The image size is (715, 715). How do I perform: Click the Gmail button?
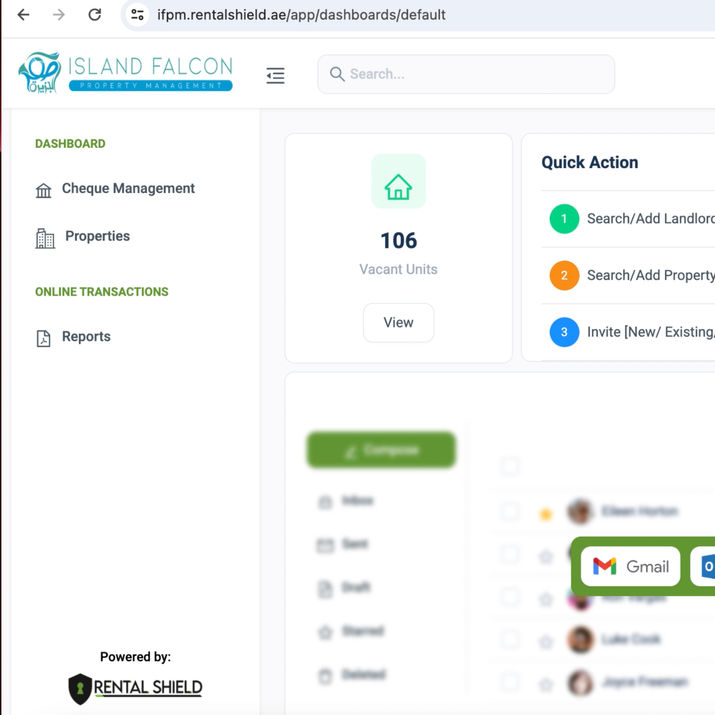coord(631,566)
